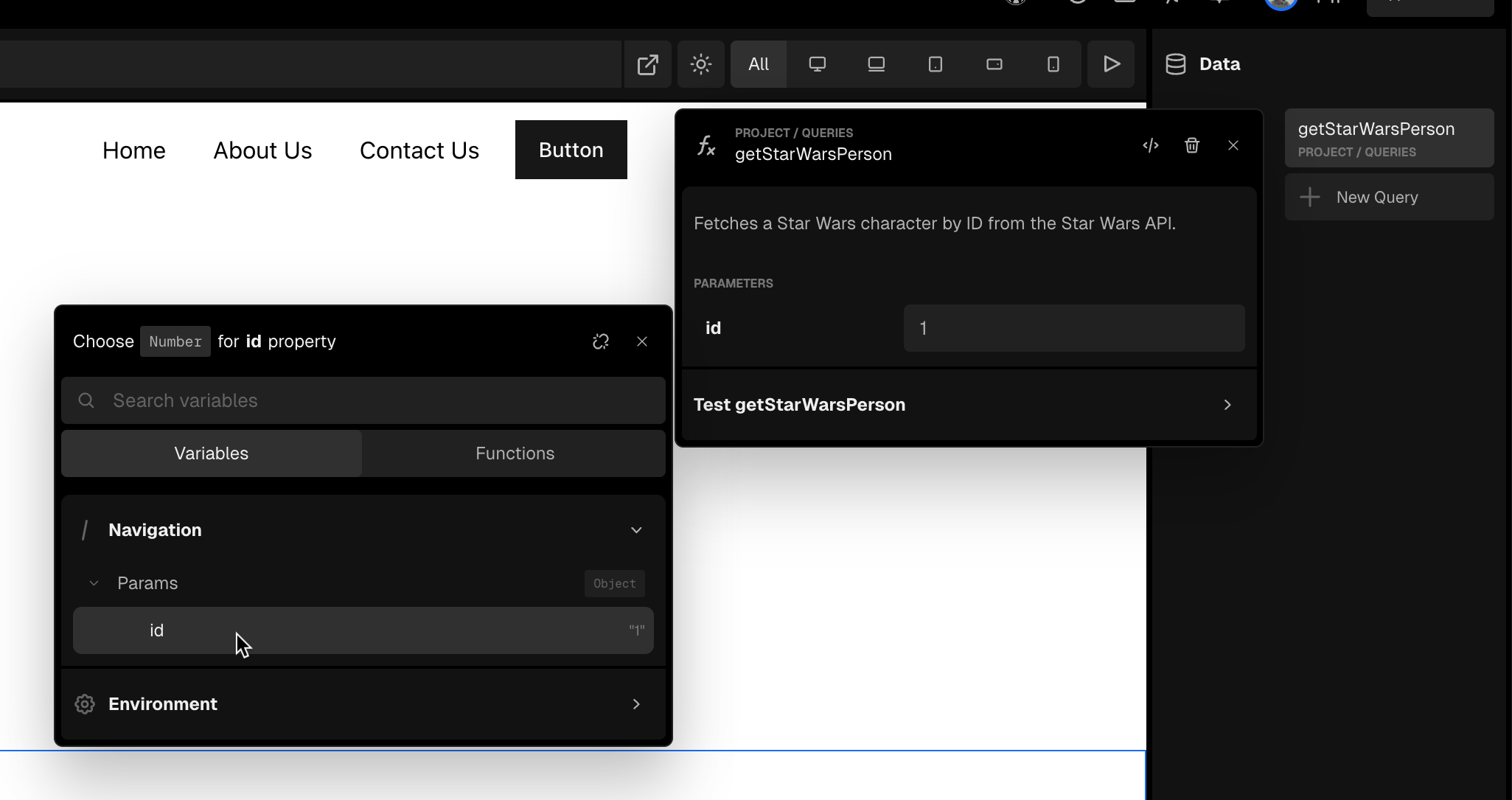The width and height of the screenshot is (1512, 800).
Task: View query code with the brackets icon
Action: click(1150, 145)
